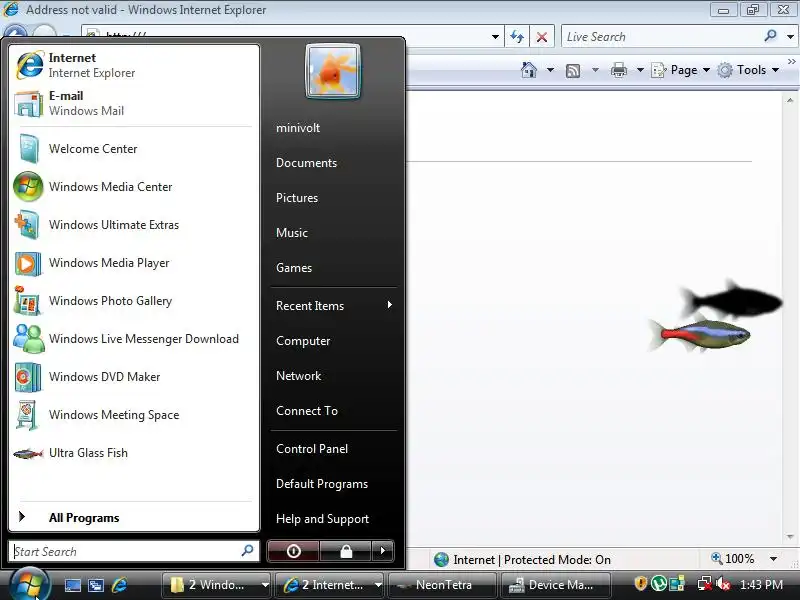
Task: Switch to Device Manager taskbar button
Action: click(x=555, y=585)
